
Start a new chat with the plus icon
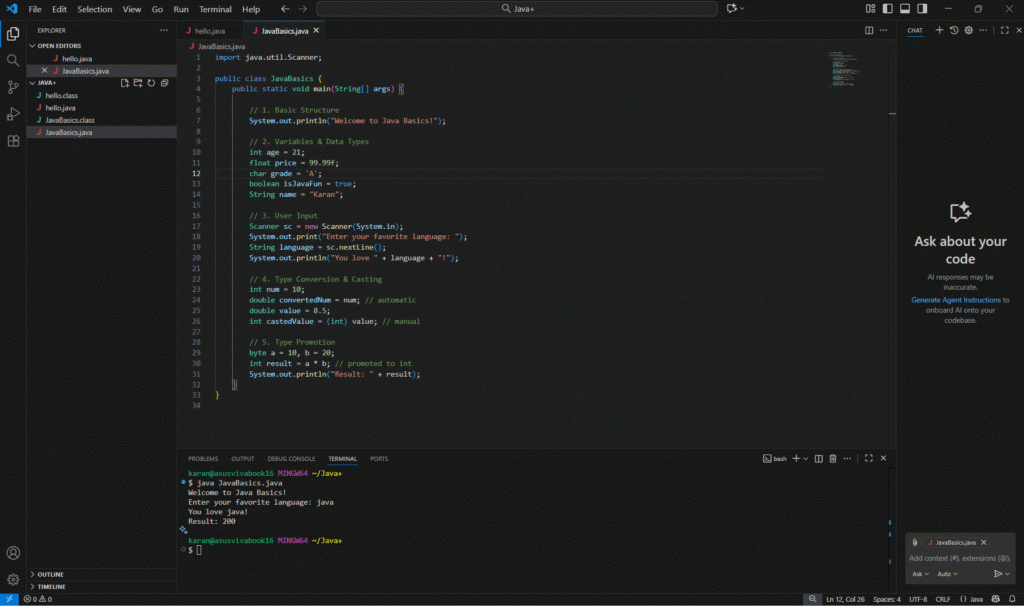pyautogui.click(x=939, y=30)
